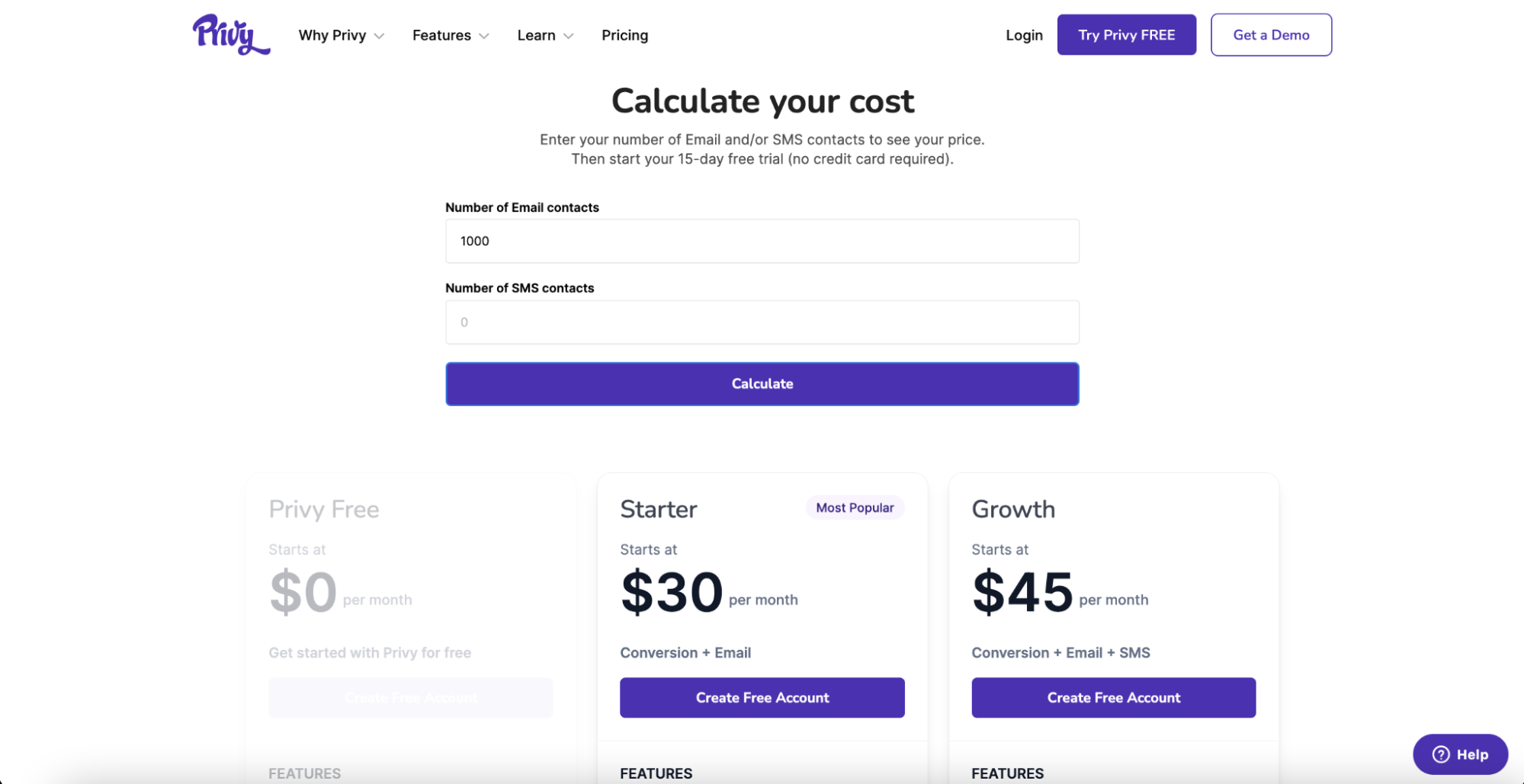Expand the Learn navigation dropdown
The image size is (1524, 784).
click(537, 35)
